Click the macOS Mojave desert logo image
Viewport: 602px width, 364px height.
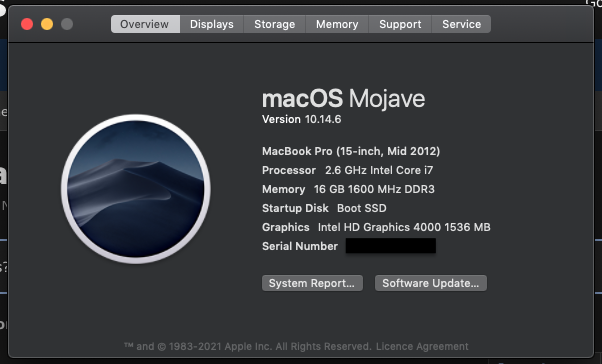click(x=136, y=189)
